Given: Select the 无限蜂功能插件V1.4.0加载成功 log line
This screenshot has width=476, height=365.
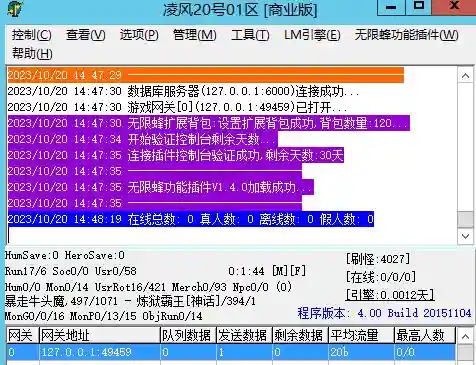Looking at the screenshot, I should [161, 187].
